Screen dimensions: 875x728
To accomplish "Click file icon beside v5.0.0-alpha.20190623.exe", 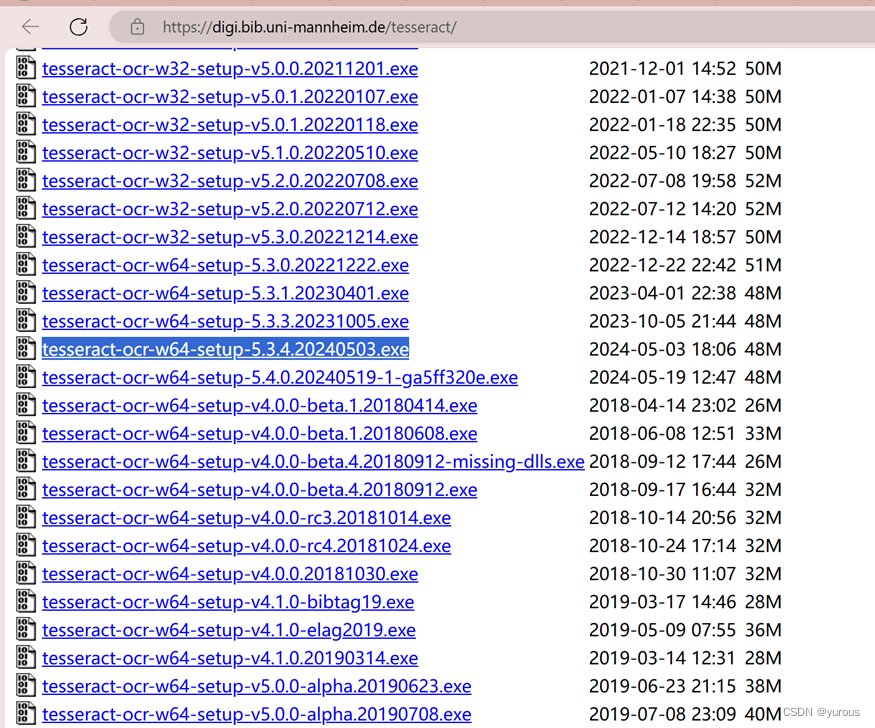I will (26, 686).
